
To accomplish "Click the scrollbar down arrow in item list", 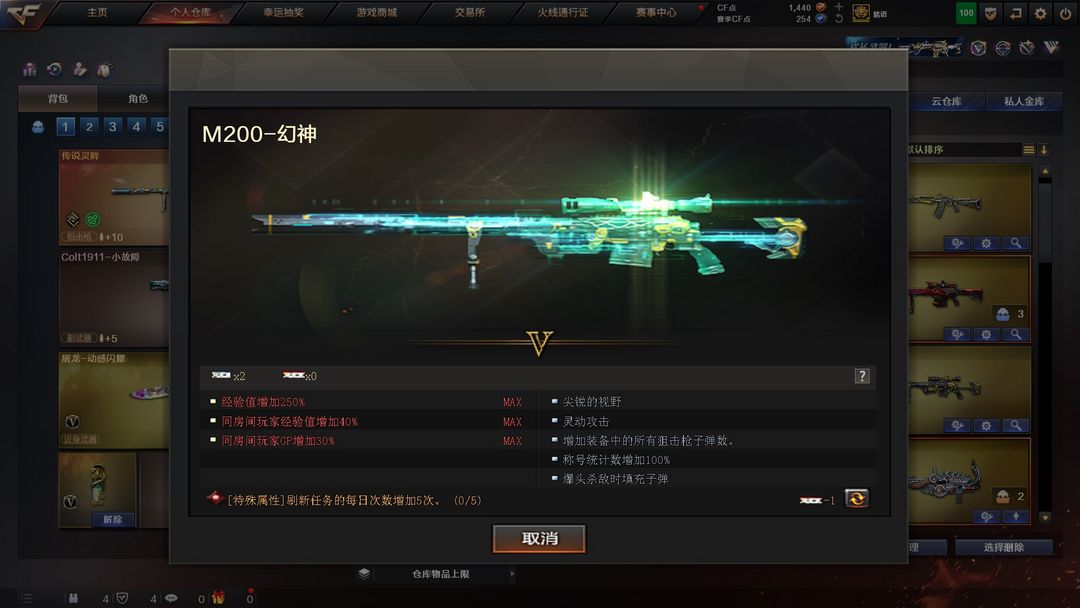I will click(x=1045, y=517).
